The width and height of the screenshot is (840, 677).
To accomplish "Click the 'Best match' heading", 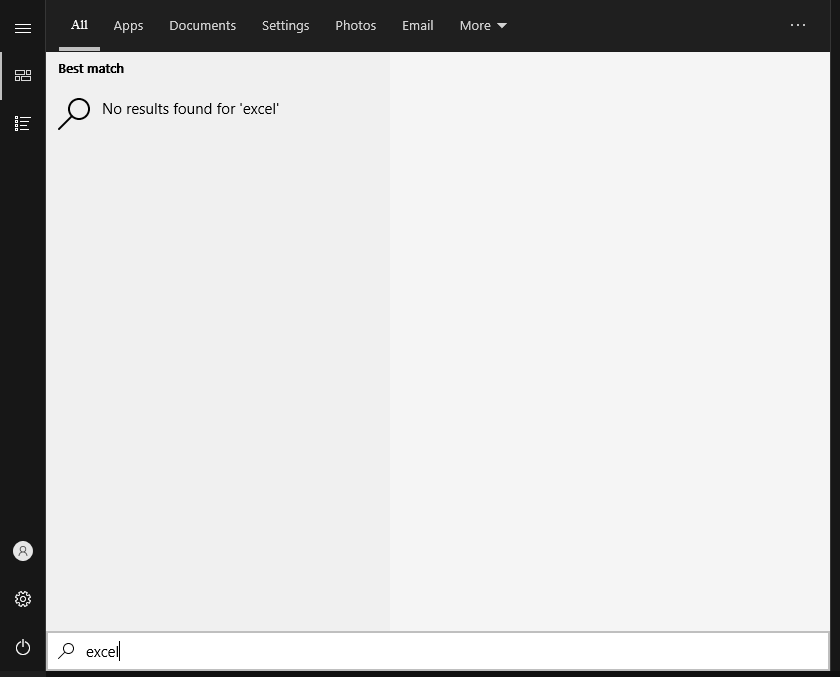I will (x=91, y=69).
